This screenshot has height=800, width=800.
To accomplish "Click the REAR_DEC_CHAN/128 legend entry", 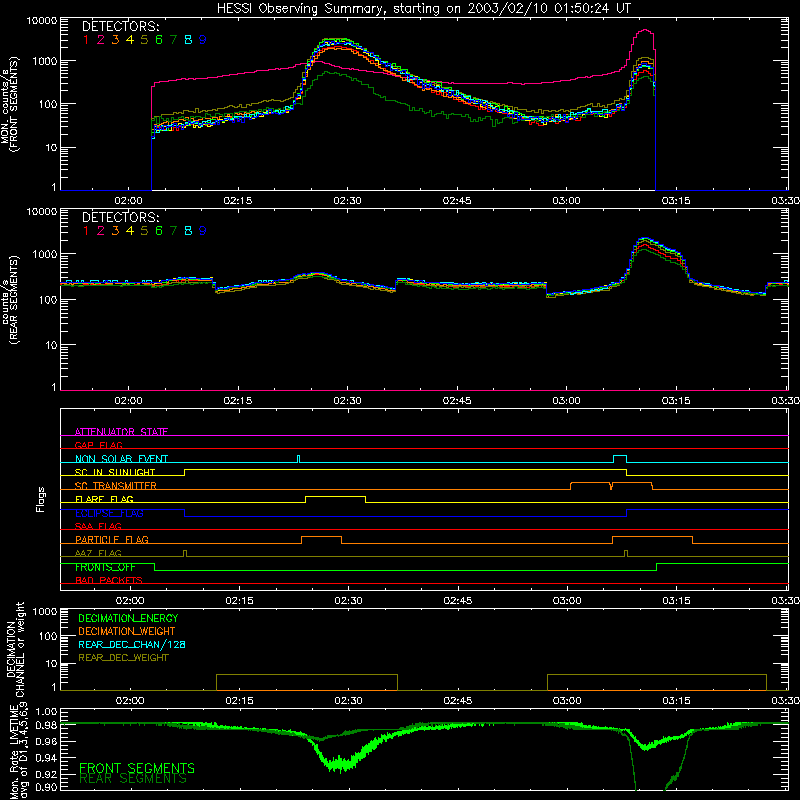I will [x=132, y=644].
